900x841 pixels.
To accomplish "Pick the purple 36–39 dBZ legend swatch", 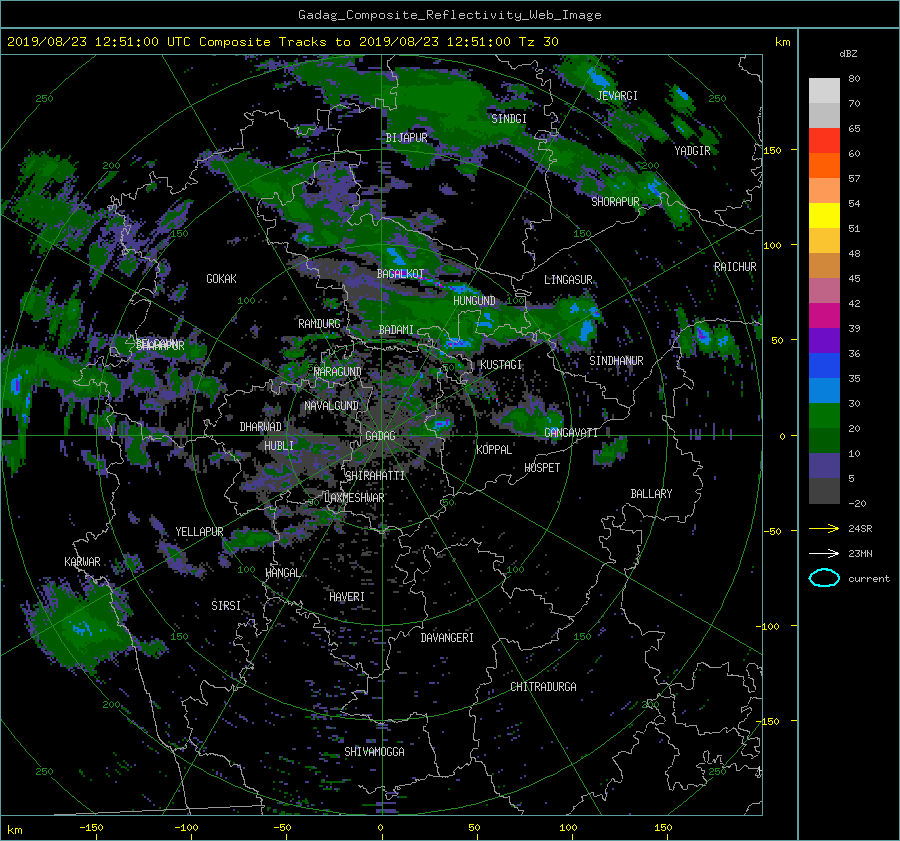I will tap(824, 340).
